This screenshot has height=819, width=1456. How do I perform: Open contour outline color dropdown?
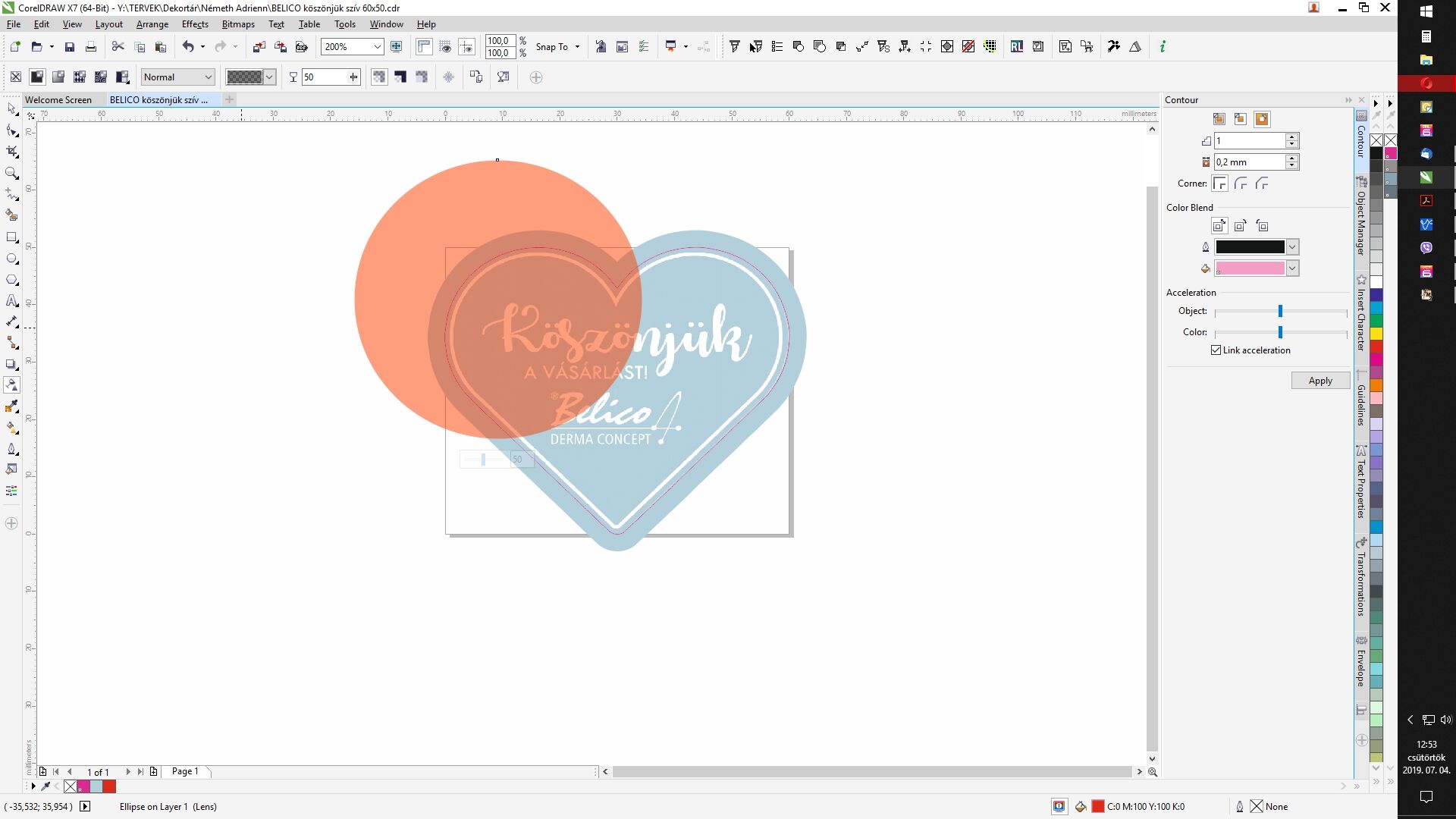(x=1292, y=247)
